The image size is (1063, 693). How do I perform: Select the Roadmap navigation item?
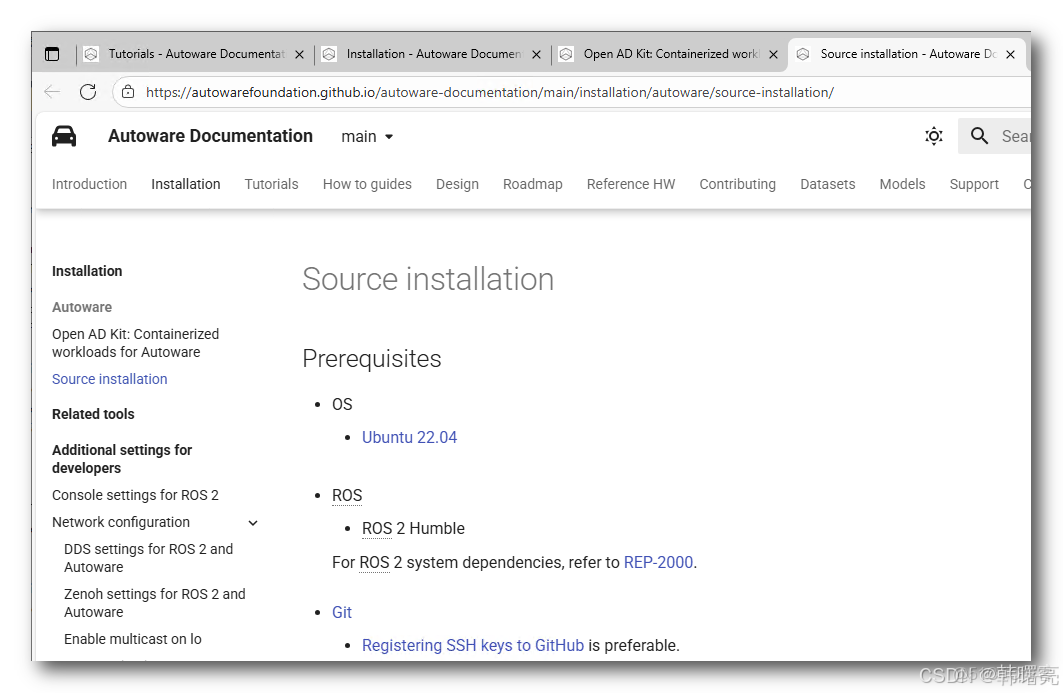532,184
